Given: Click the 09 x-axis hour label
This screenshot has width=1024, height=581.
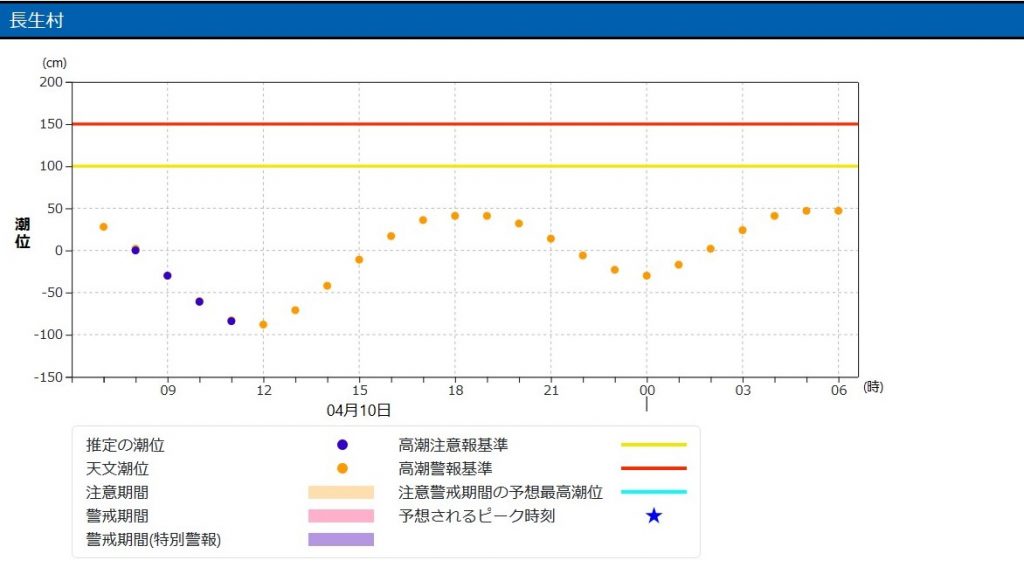Looking at the screenshot, I should [168, 390].
